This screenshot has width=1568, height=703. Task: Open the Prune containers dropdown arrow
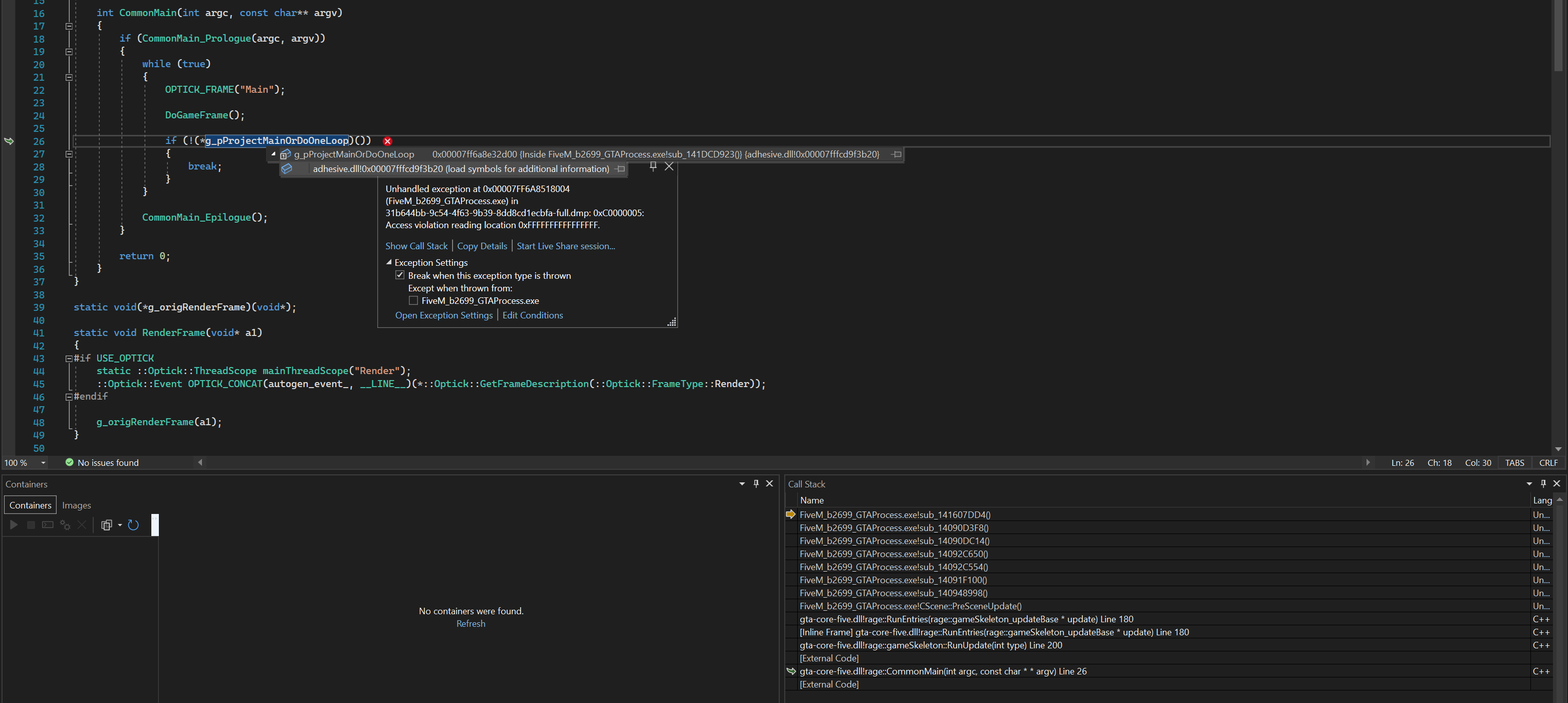coord(120,524)
